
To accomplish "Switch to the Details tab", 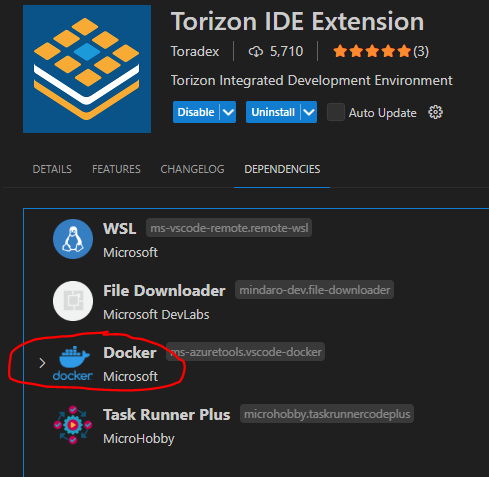I will 52,169.
